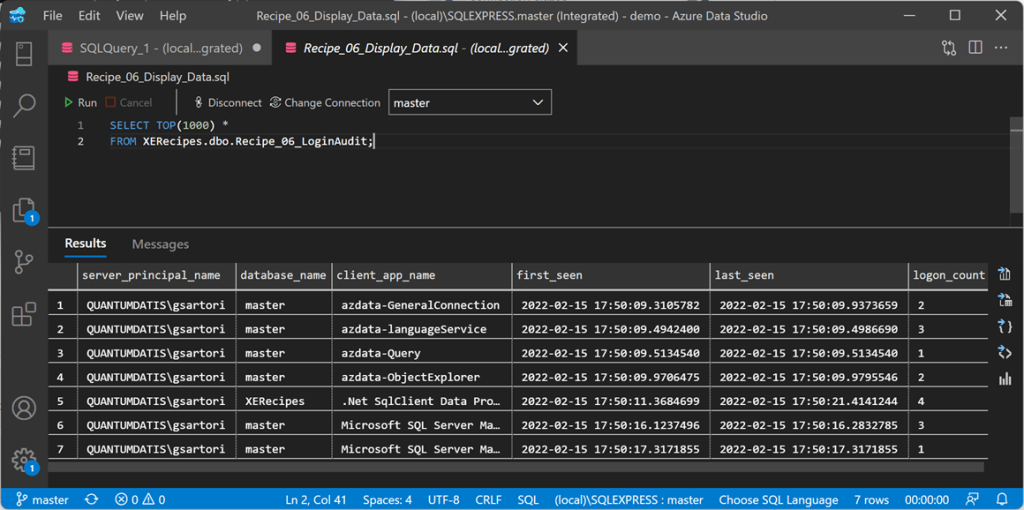Open the Notebooks view icon
The width and height of the screenshot is (1024, 510).
(24, 157)
